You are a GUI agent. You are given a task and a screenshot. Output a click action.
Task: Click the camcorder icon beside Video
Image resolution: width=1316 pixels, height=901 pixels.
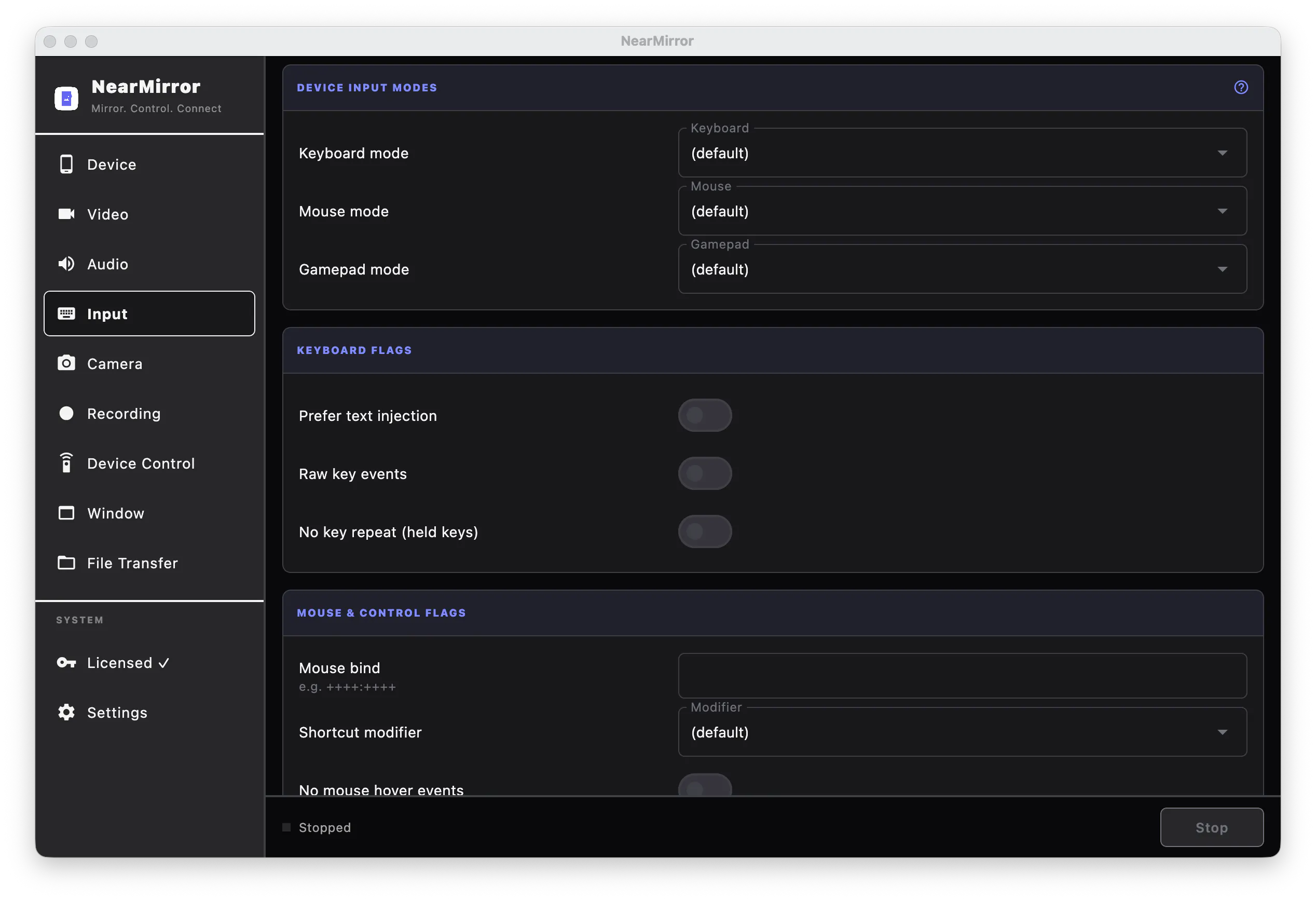[66, 214]
